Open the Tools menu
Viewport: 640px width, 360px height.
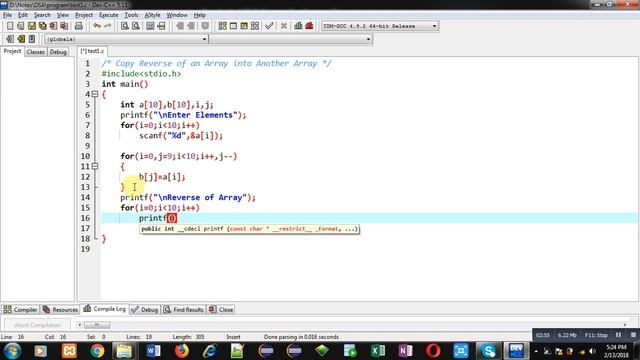(131, 15)
